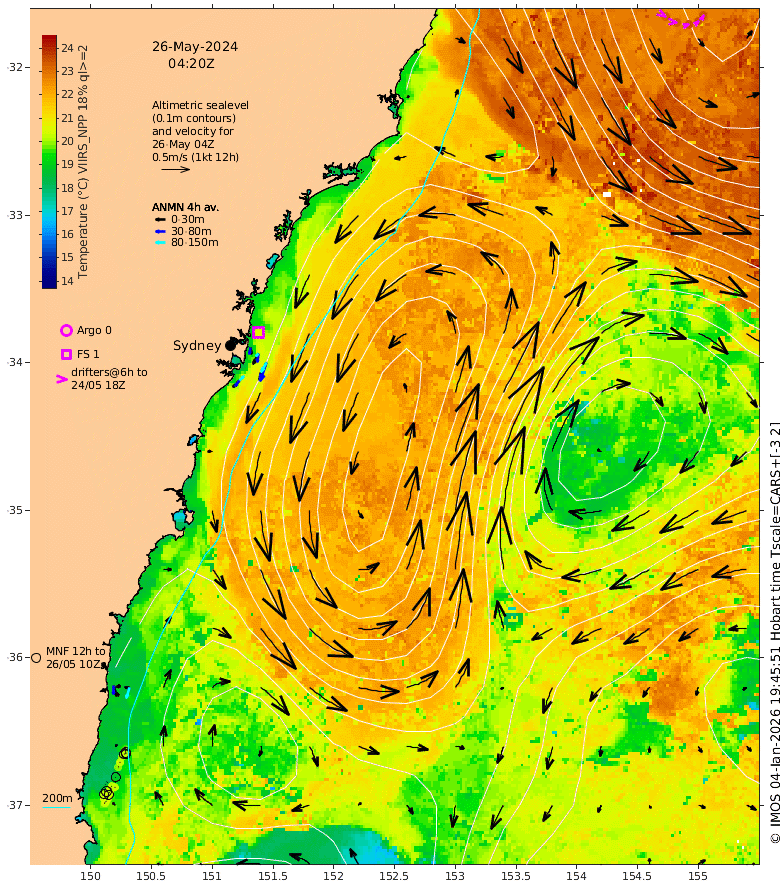This screenshot has width=780, height=890.
Task: Click longitude axis label 150
Action: pyautogui.click(x=90, y=876)
